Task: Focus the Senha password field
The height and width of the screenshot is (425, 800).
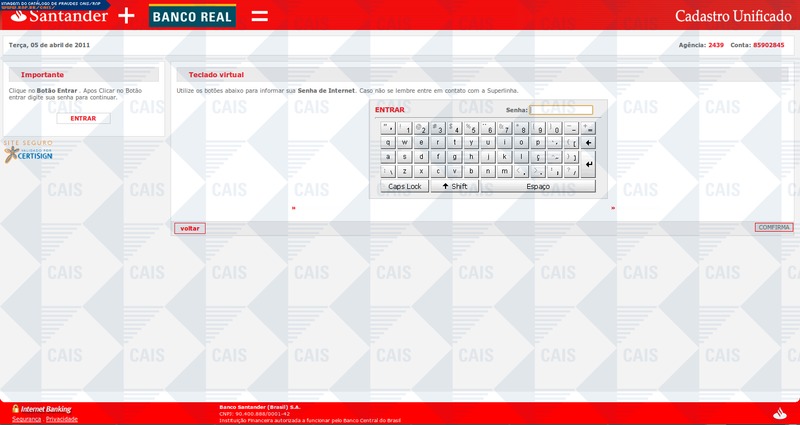Action: [561, 110]
